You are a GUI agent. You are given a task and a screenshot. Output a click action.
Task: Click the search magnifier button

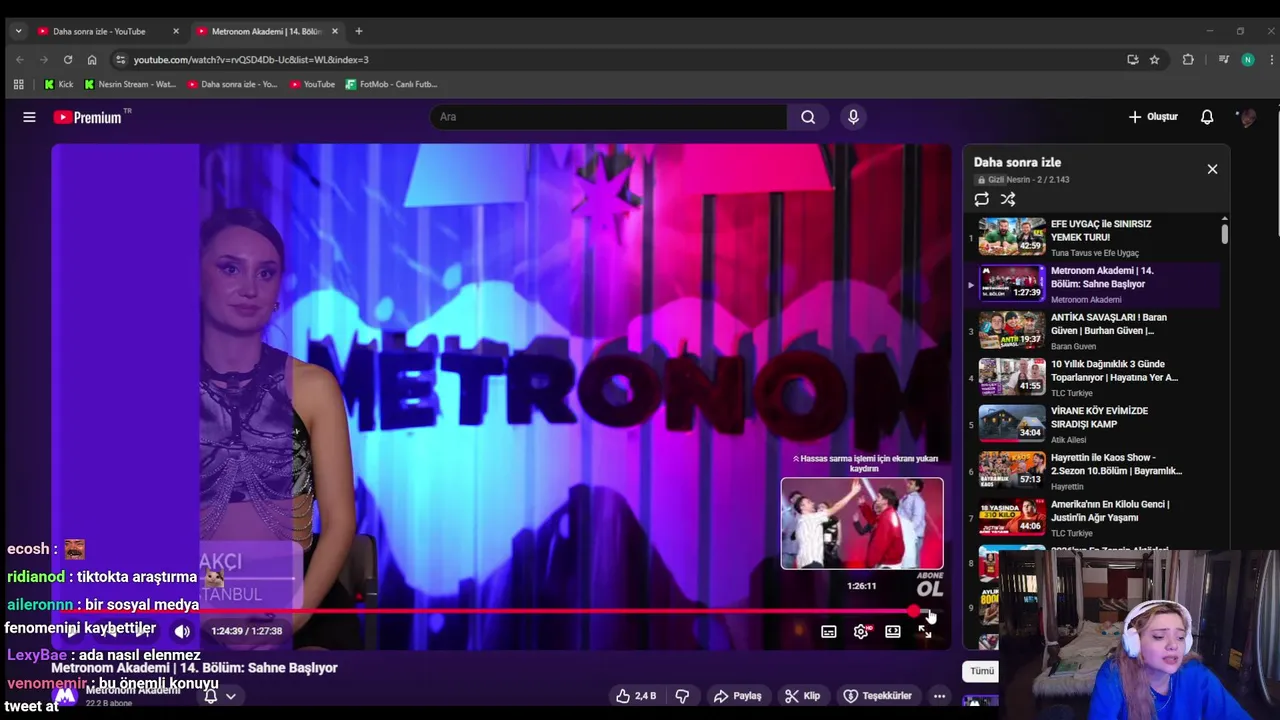pyautogui.click(x=808, y=117)
